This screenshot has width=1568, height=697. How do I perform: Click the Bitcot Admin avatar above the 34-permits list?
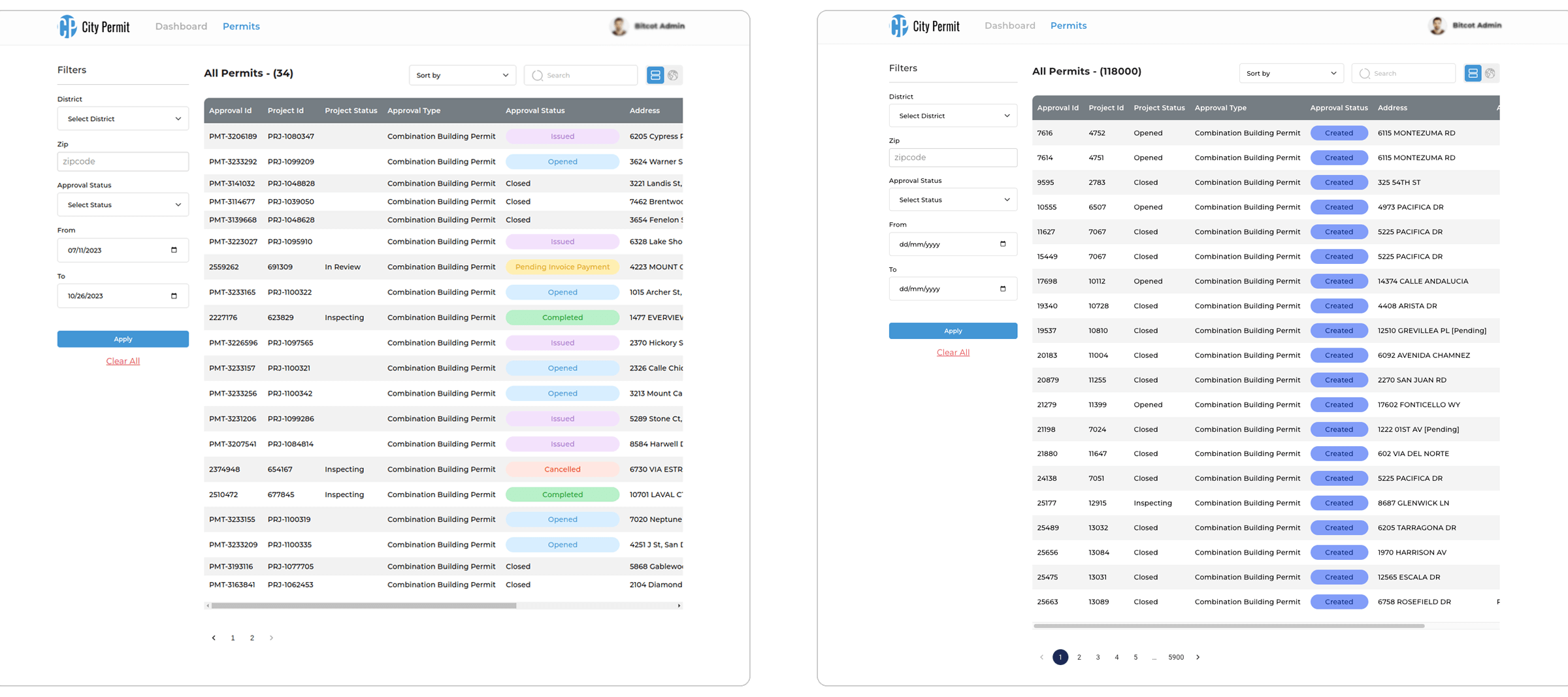coord(618,26)
